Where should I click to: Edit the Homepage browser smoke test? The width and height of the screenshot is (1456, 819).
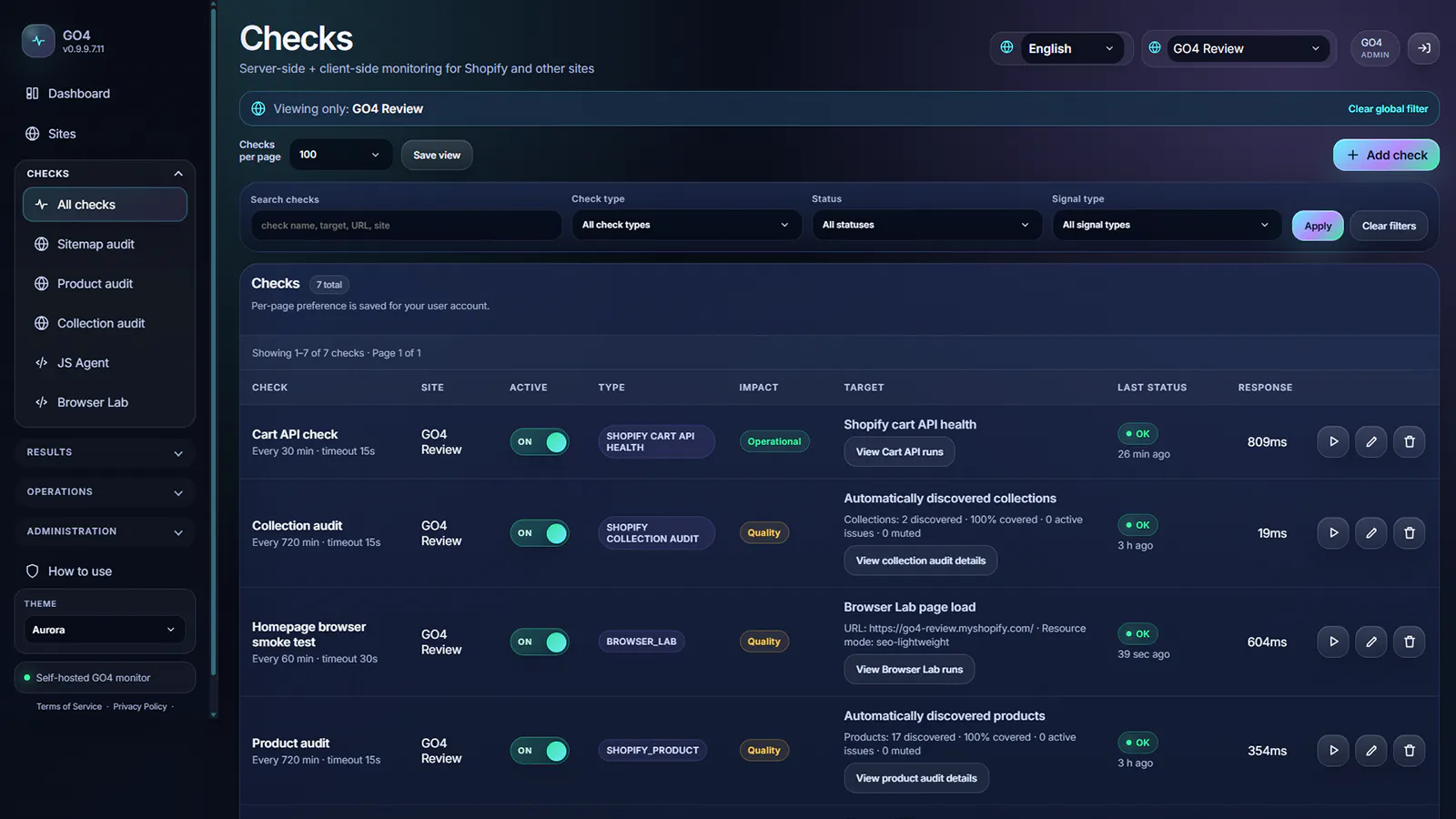pyautogui.click(x=1371, y=642)
